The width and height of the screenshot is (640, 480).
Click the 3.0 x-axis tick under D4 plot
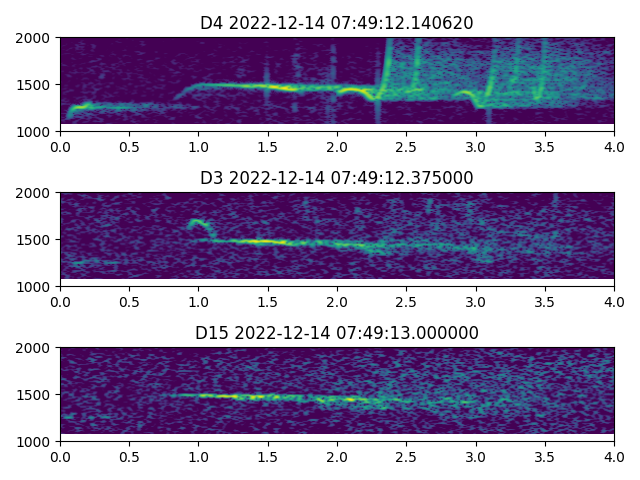tap(476, 146)
